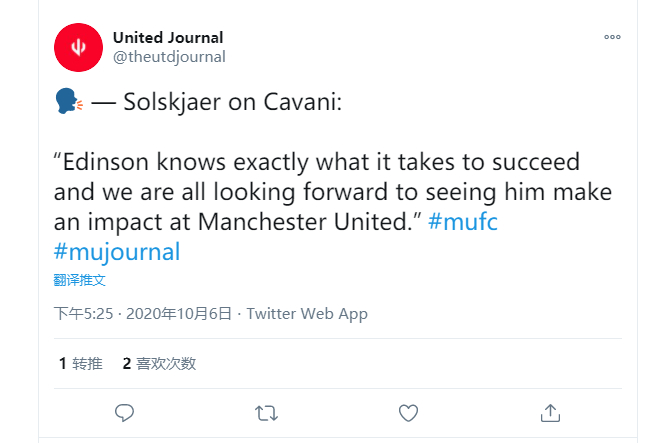Click the #mufc hashtag
The image size is (667, 443).
pyautogui.click(x=463, y=222)
